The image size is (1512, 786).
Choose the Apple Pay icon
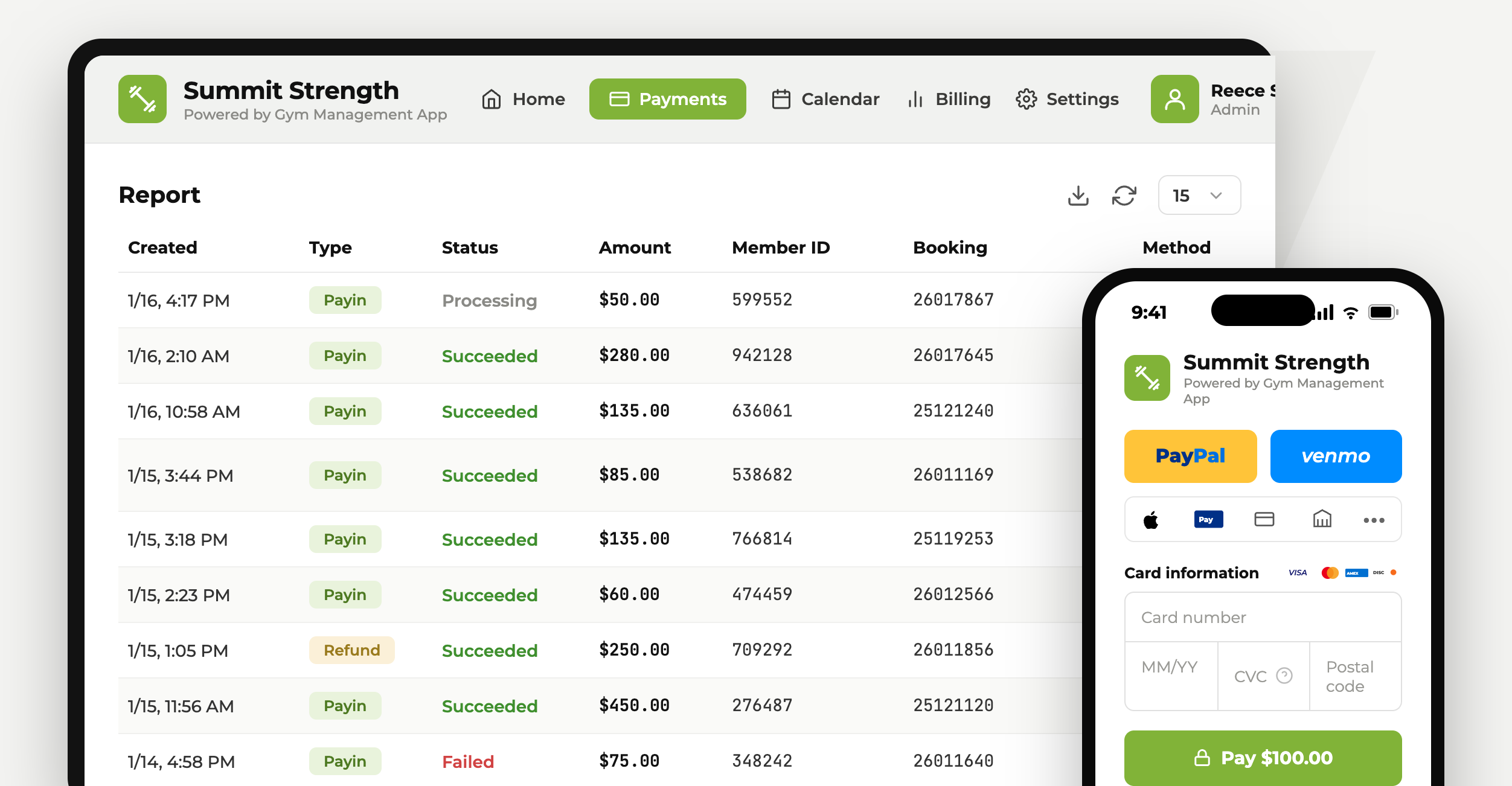(1151, 520)
